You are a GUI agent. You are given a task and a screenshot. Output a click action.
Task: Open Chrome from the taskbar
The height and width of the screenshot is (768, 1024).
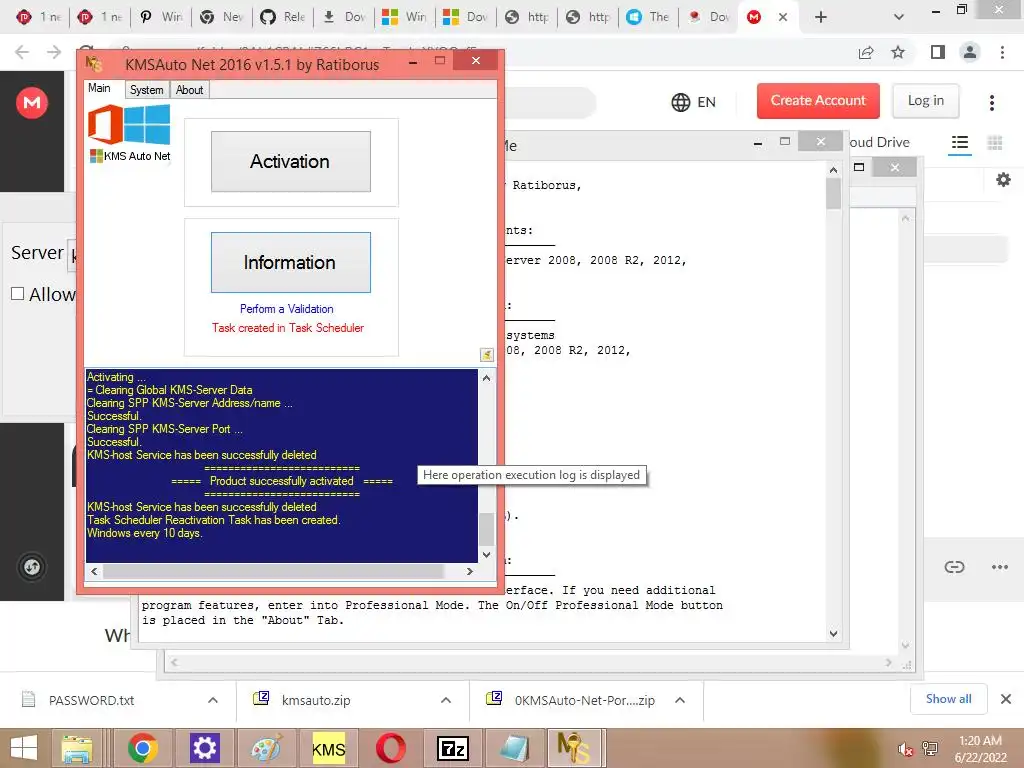click(143, 748)
